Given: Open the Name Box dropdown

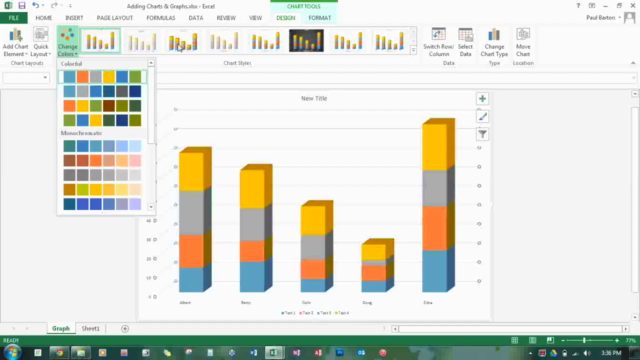Looking at the screenshot, I should pyautogui.click(x=45, y=78).
